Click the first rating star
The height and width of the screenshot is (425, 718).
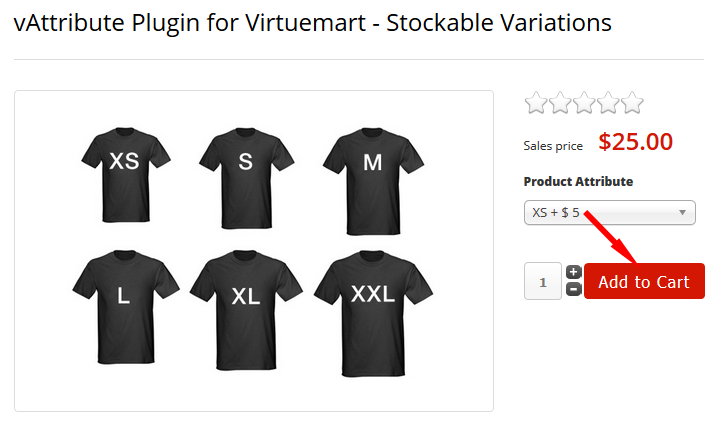pyautogui.click(x=536, y=103)
